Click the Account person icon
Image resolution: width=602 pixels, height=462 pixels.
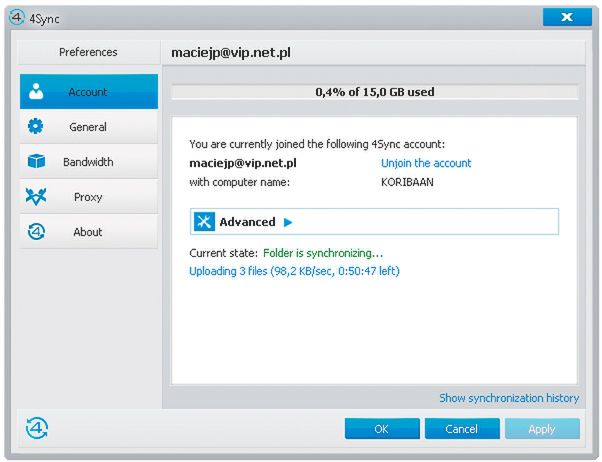[36, 91]
